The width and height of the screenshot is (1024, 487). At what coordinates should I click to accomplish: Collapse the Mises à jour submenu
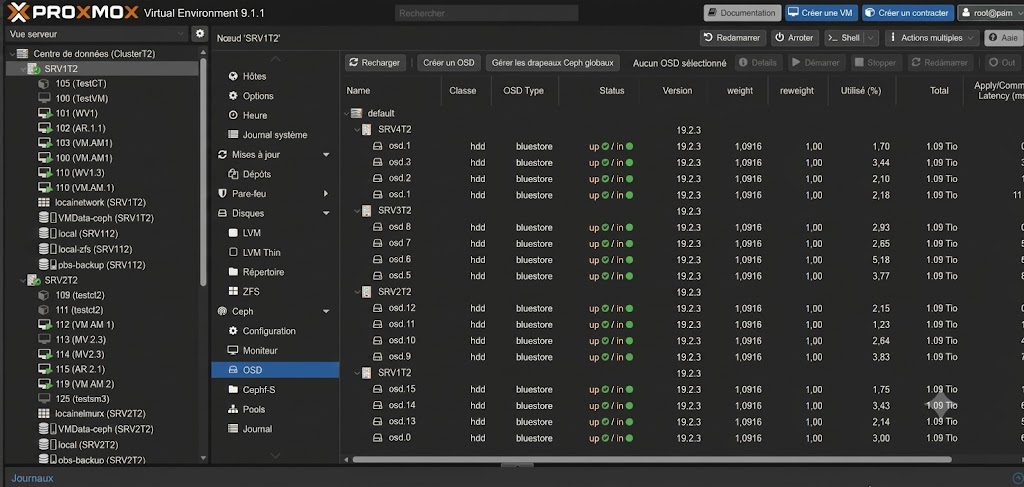click(x=326, y=155)
